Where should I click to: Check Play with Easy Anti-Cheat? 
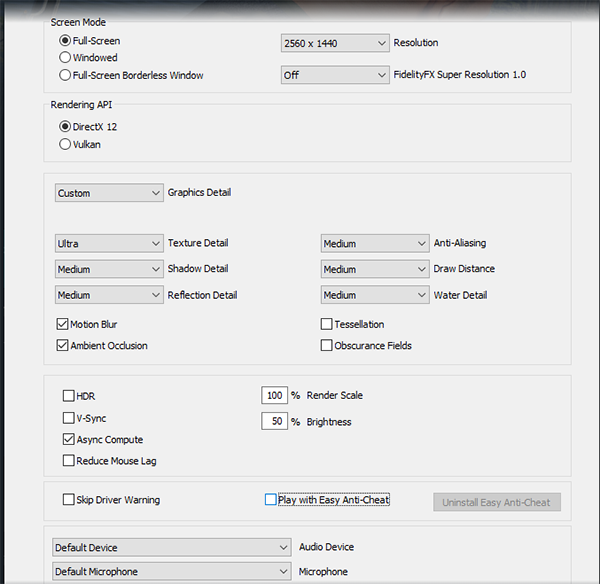point(271,499)
